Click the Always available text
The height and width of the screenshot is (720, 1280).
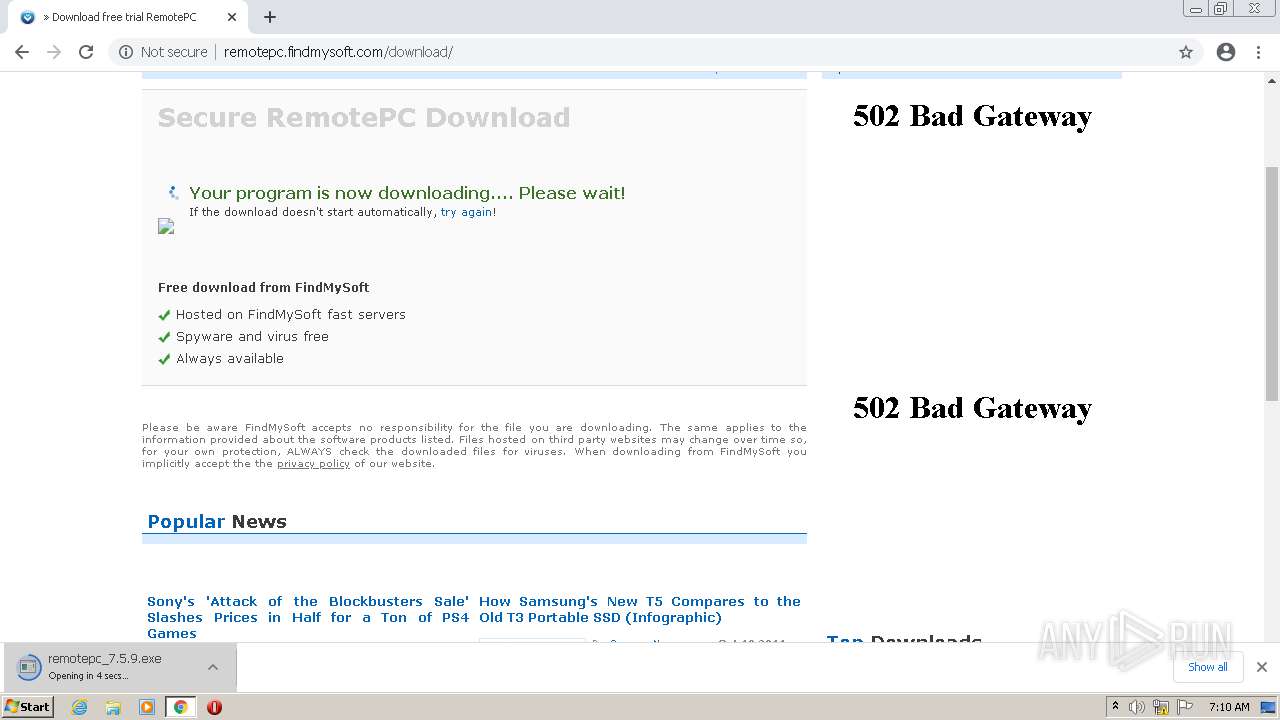click(x=230, y=358)
